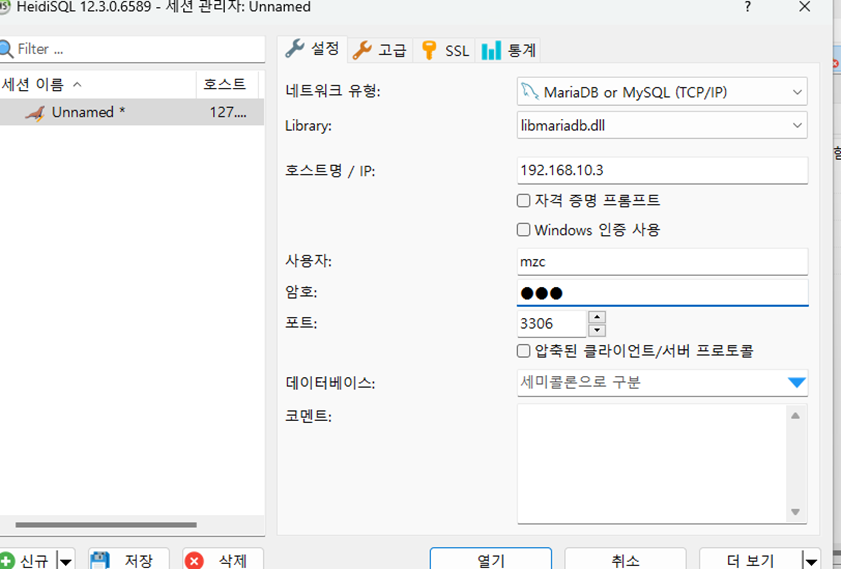
Task: Enable 자격 증명 프롬프트 checkbox
Action: [x=523, y=201]
